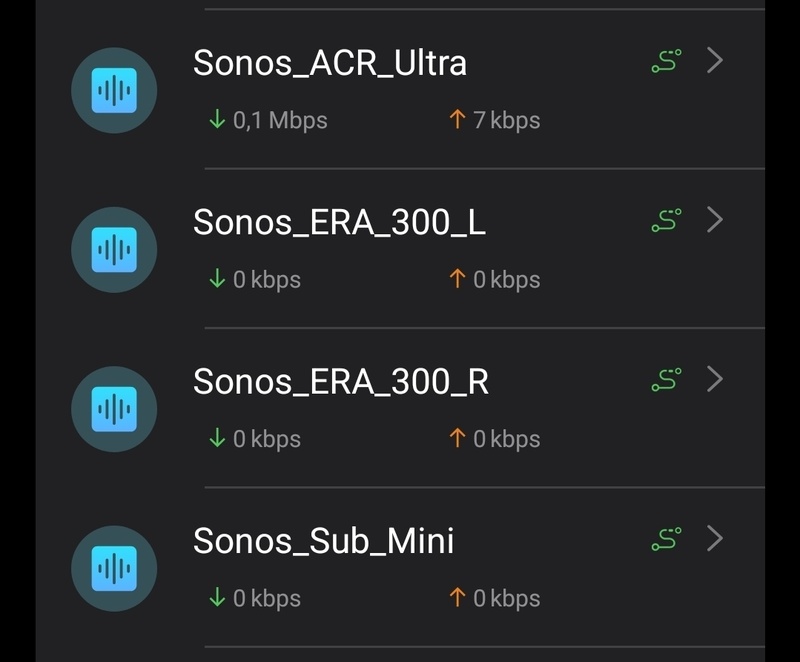Tap the Sonos_ACR_Ultra speaker icon
This screenshot has width=800, height=662.
(114, 90)
